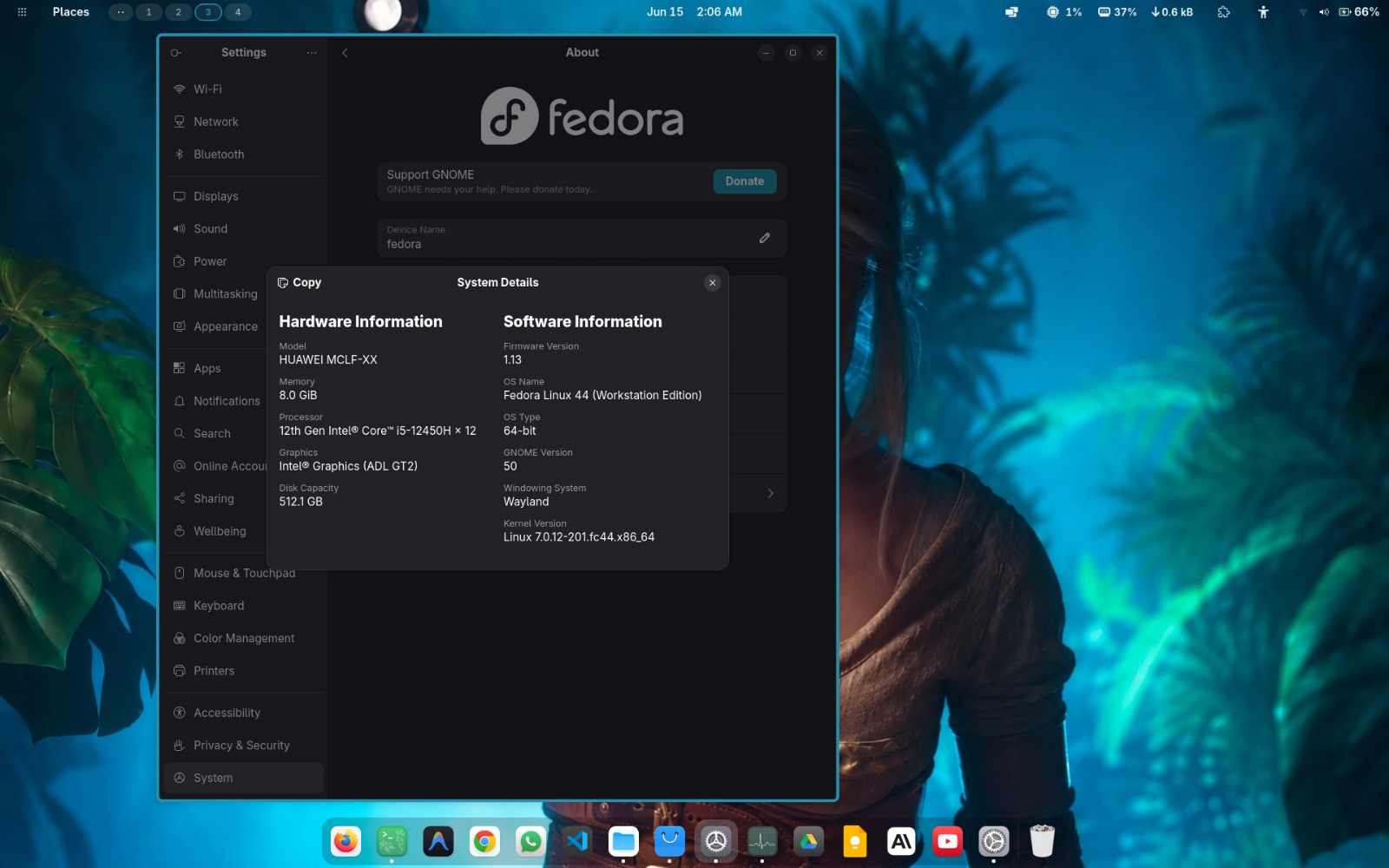1389x868 pixels.
Task: Open the battery 66% system menu
Action: pos(1359,12)
